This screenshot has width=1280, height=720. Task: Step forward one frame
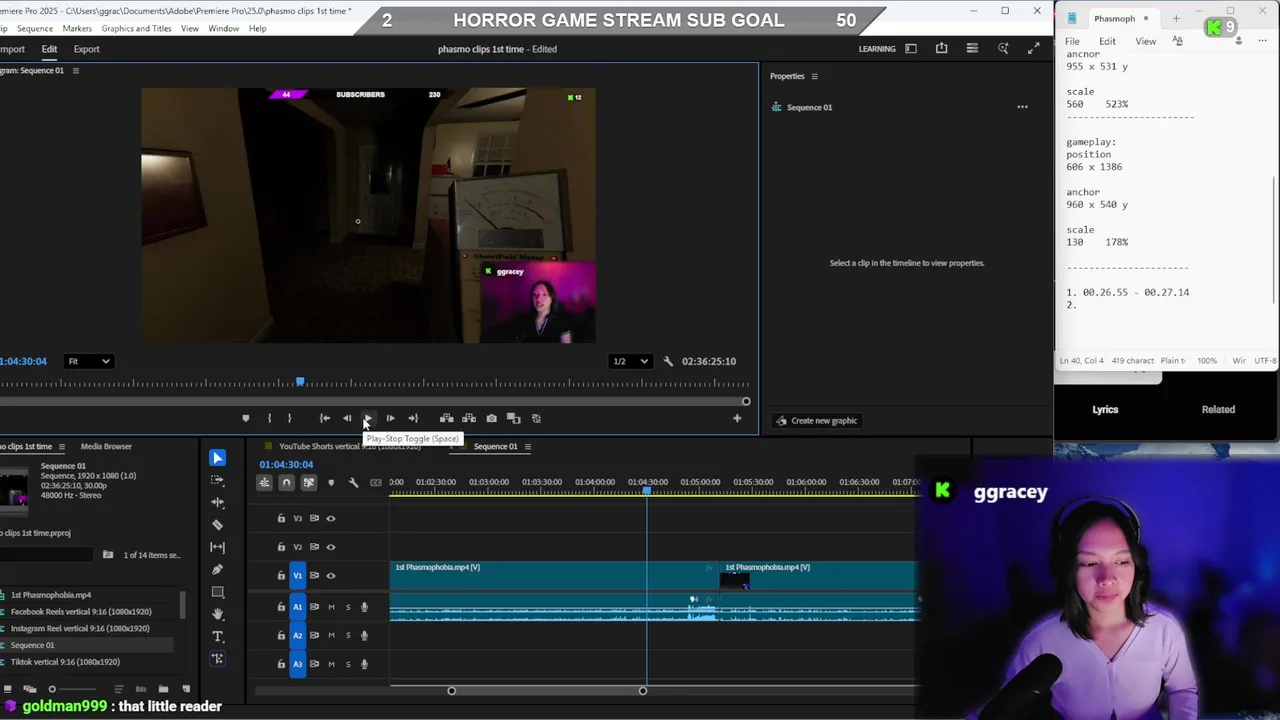(x=390, y=418)
